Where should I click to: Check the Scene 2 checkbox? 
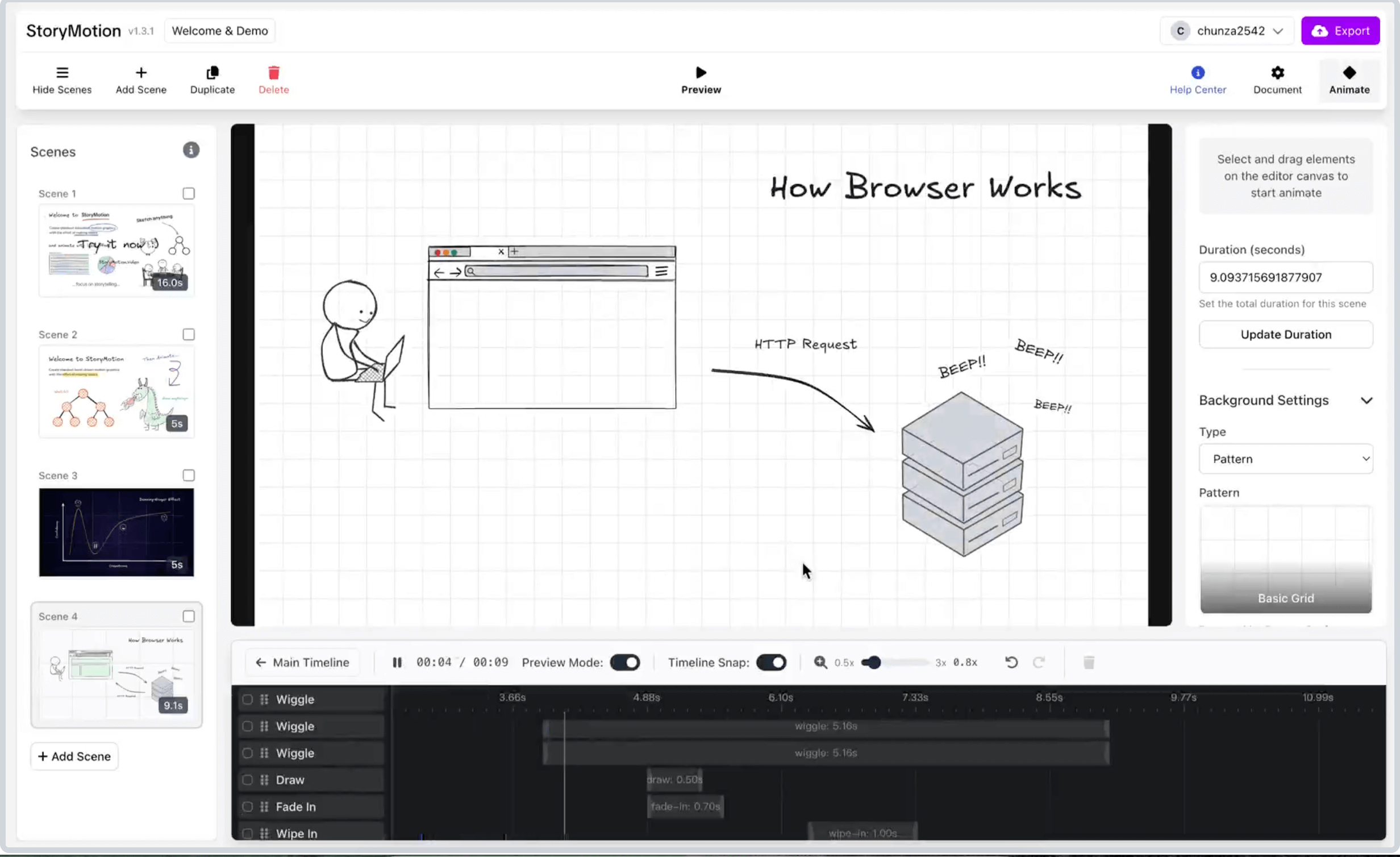189,334
